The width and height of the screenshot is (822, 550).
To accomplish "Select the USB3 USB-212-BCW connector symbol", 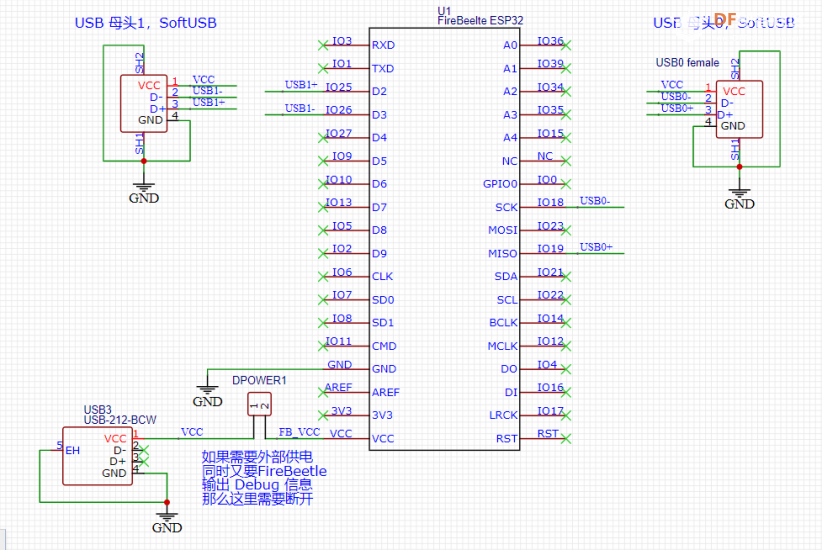I will point(98,456).
